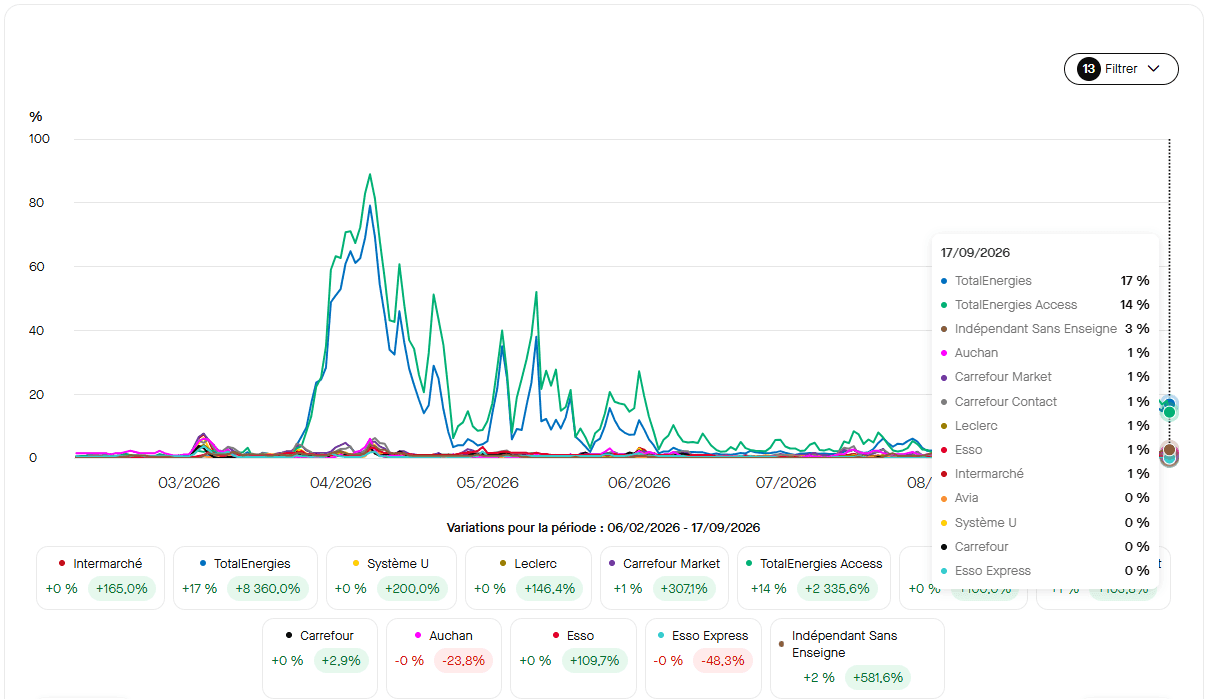Click the red Intermarché card dot

[62, 564]
